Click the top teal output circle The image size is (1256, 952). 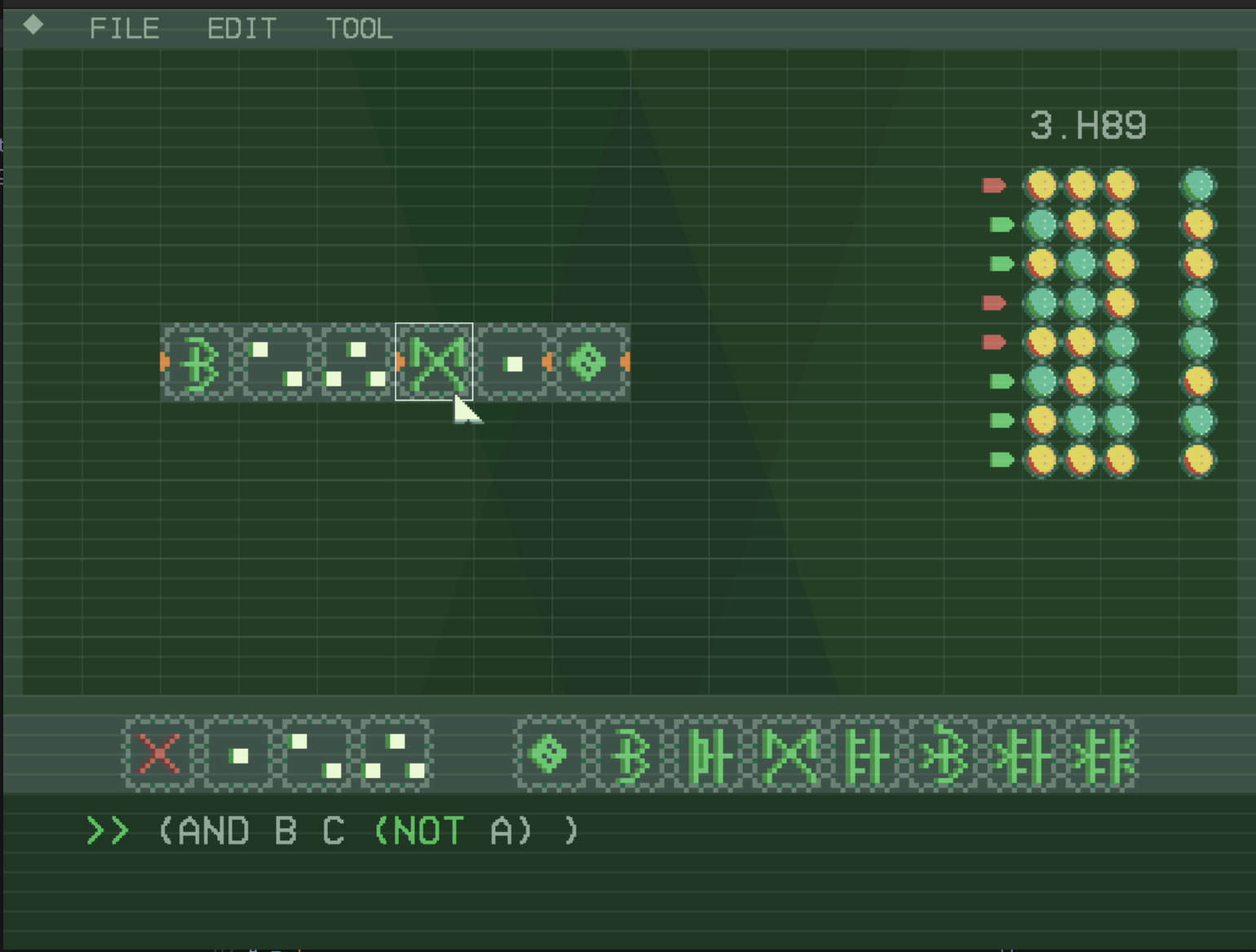click(x=1197, y=185)
